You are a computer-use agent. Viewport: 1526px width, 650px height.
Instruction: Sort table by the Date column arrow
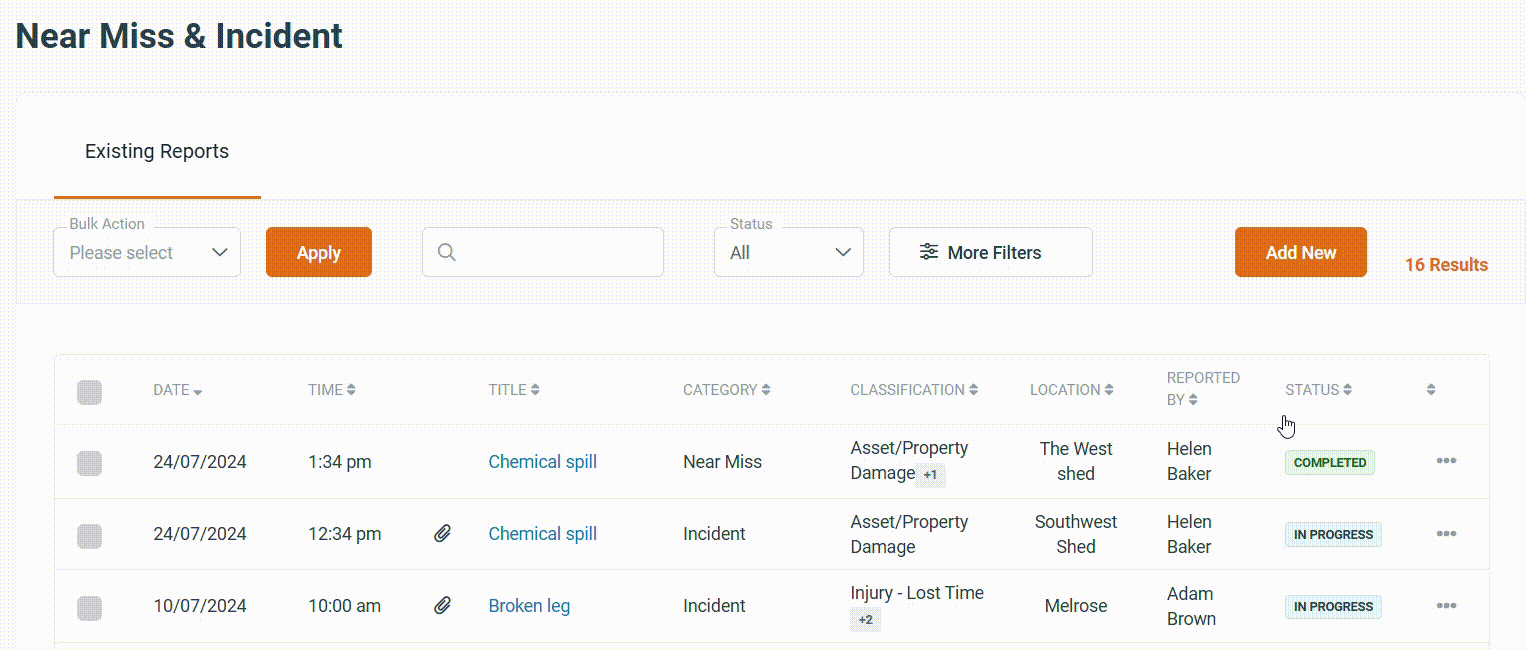197,391
